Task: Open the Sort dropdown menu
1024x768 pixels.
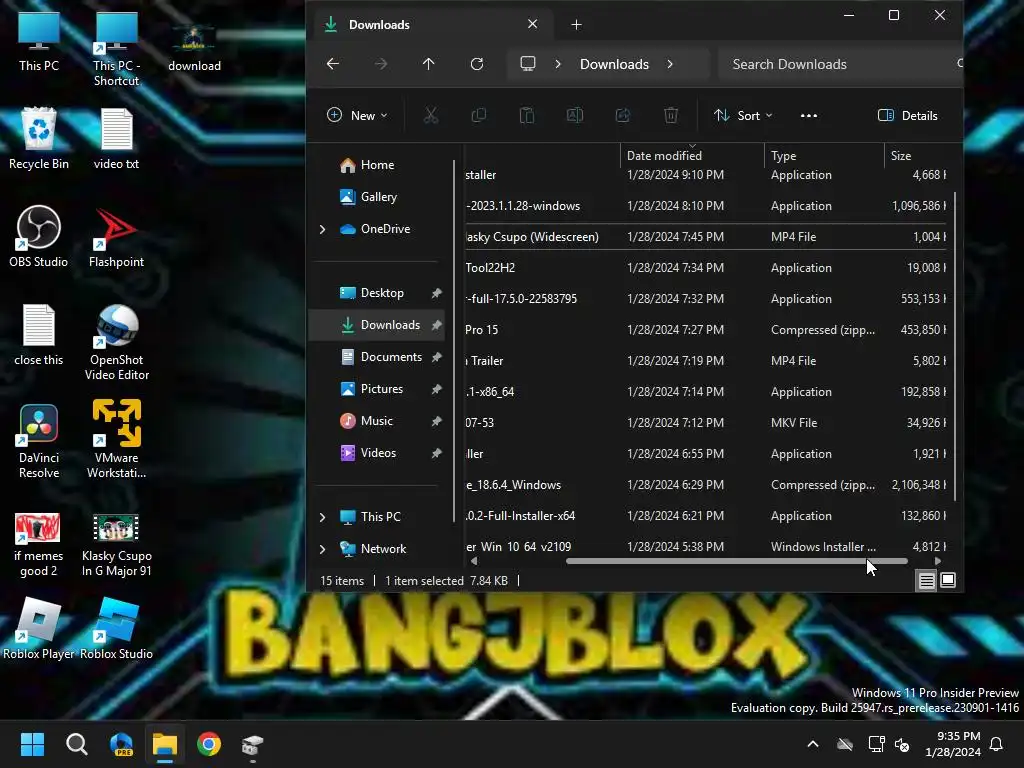Action: 743,116
